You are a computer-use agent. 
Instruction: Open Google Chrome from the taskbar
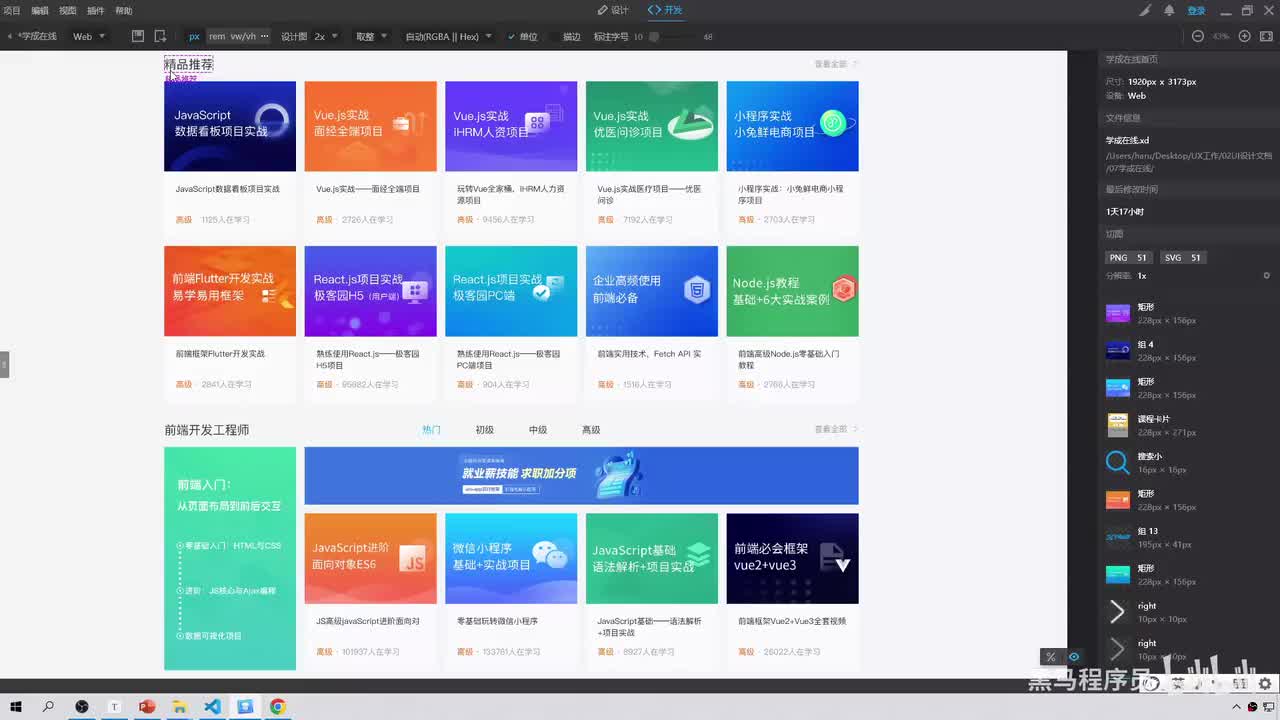(x=277, y=707)
